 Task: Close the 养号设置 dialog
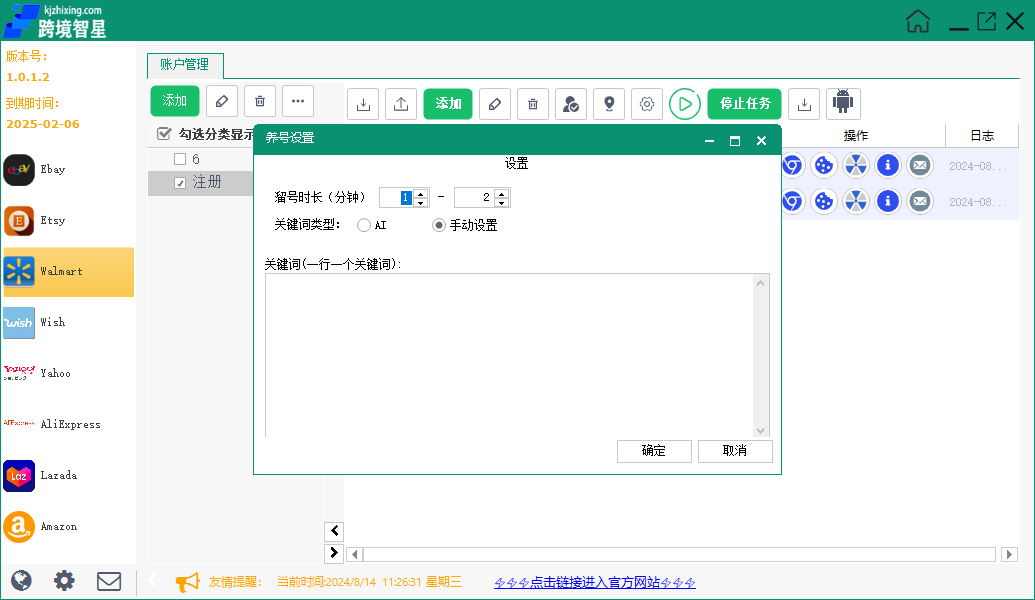(x=761, y=141)
